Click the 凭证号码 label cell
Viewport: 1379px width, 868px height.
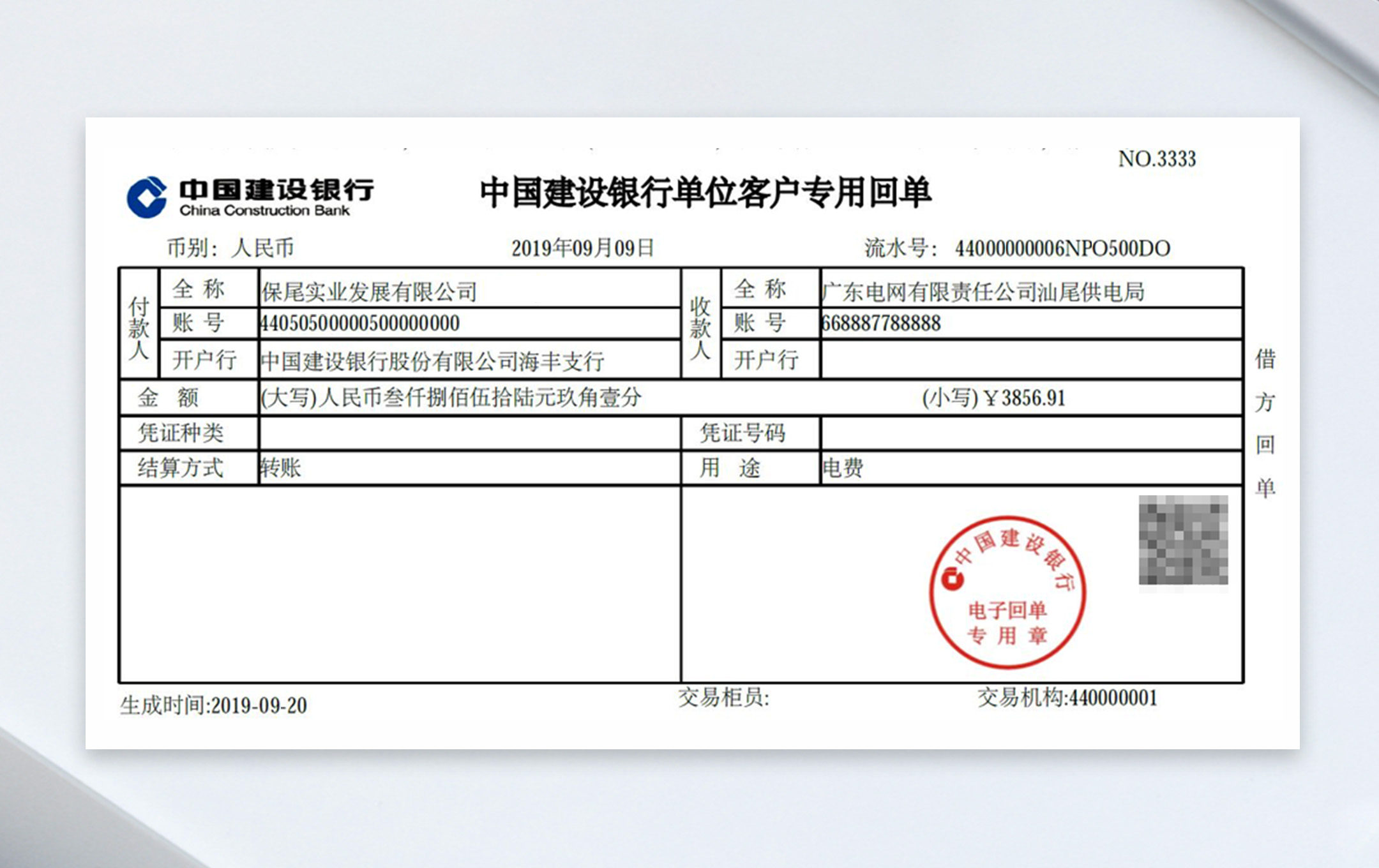click(751, 433)
